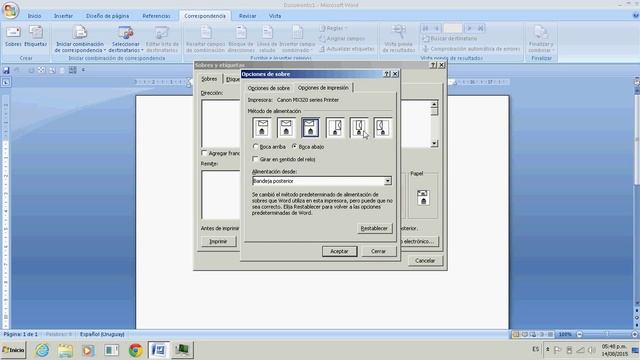The image size is (640, 360).
Task: Choose the sixth rotated envelope feed icon
Action: 383,128
